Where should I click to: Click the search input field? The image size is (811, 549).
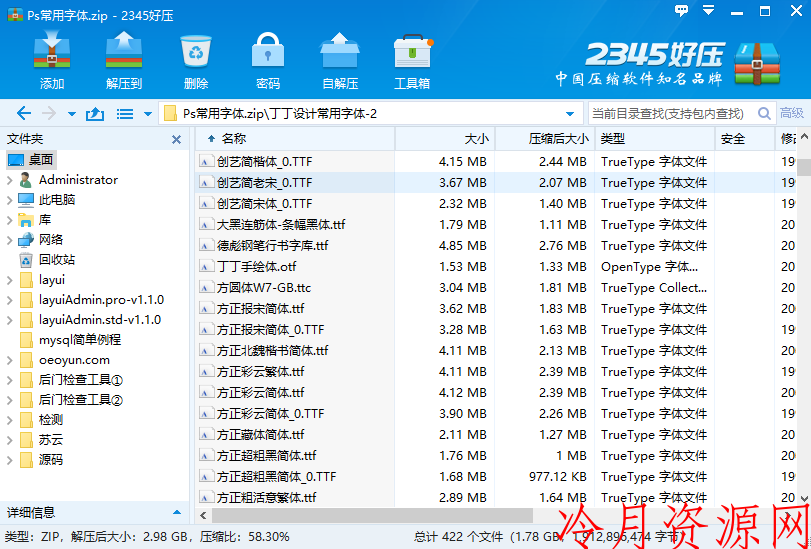tap(672, 113)
